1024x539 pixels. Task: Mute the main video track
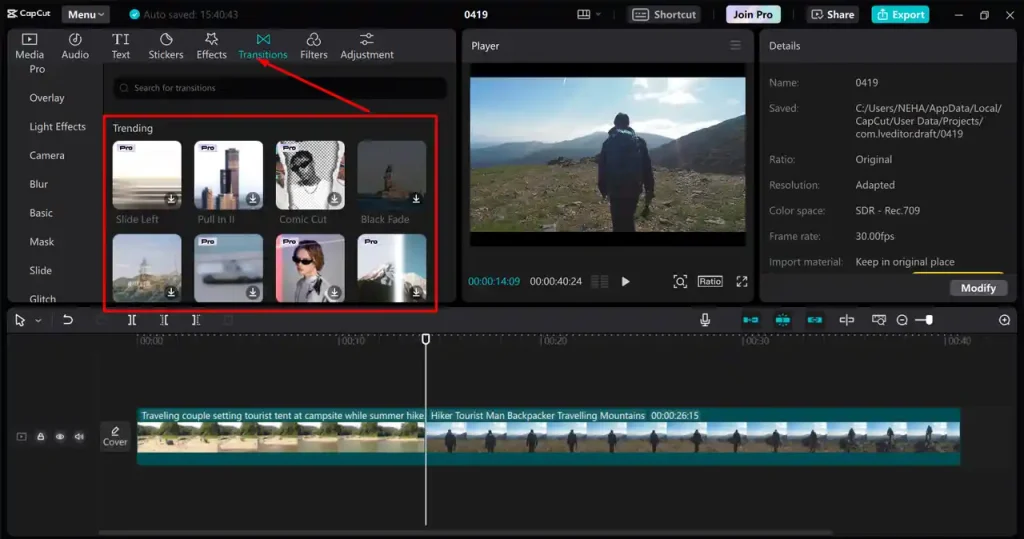(x=79, y=436)
